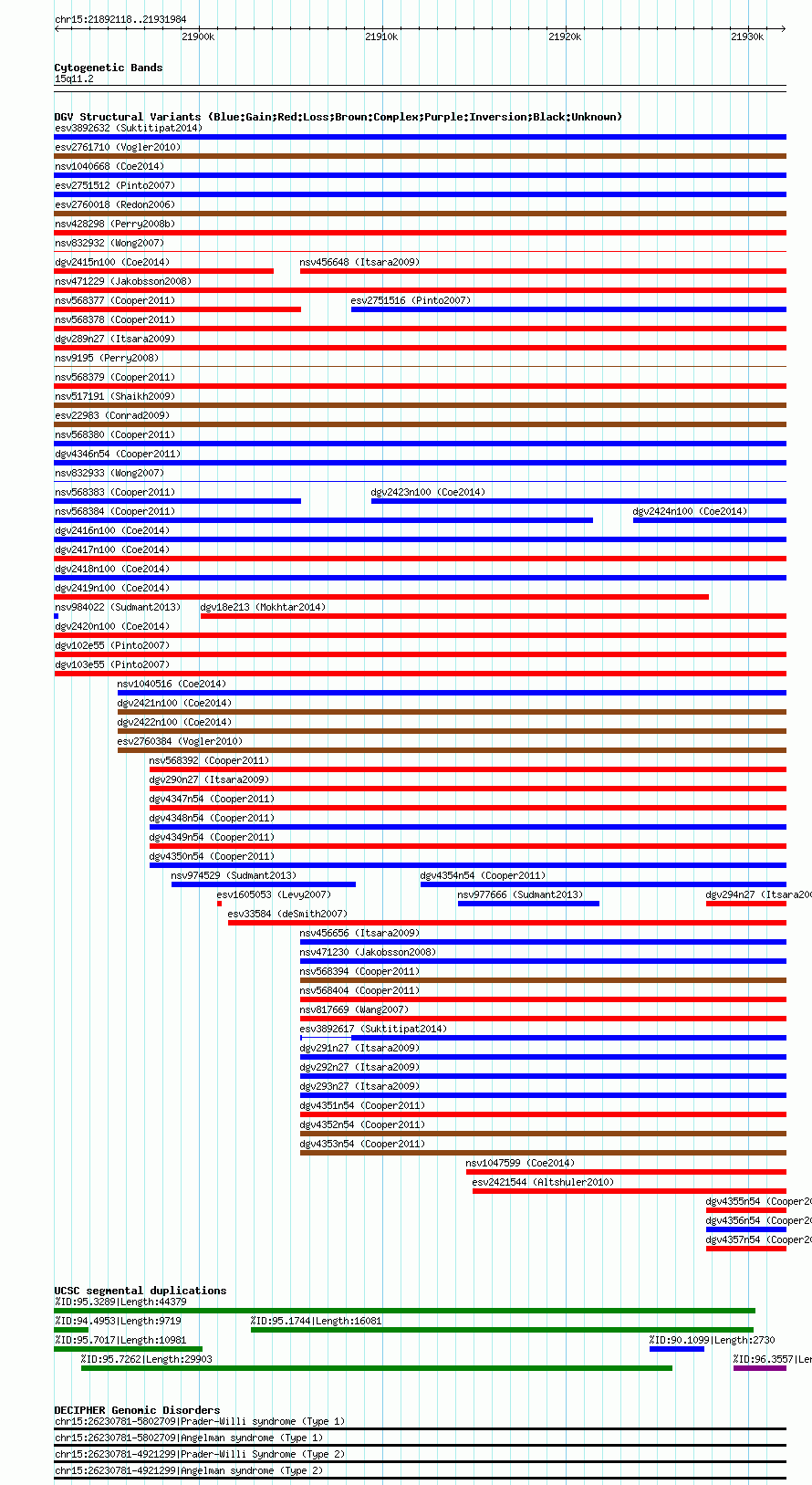The image size is (812, 1485).
Task: Open the nsv1040668 (Coe2014) variant
Action: (109, 166)
